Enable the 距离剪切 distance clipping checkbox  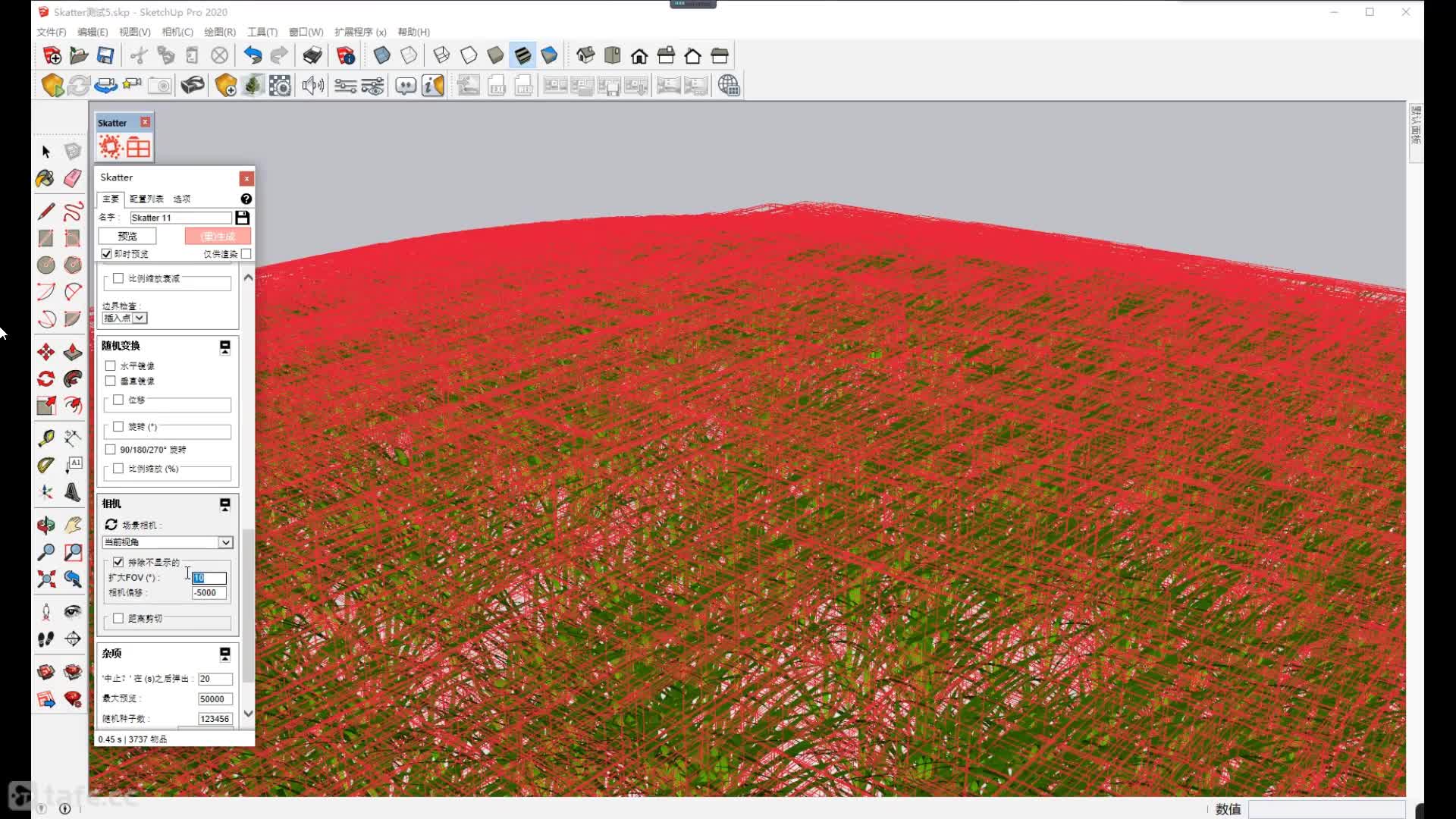click(118, 618)
